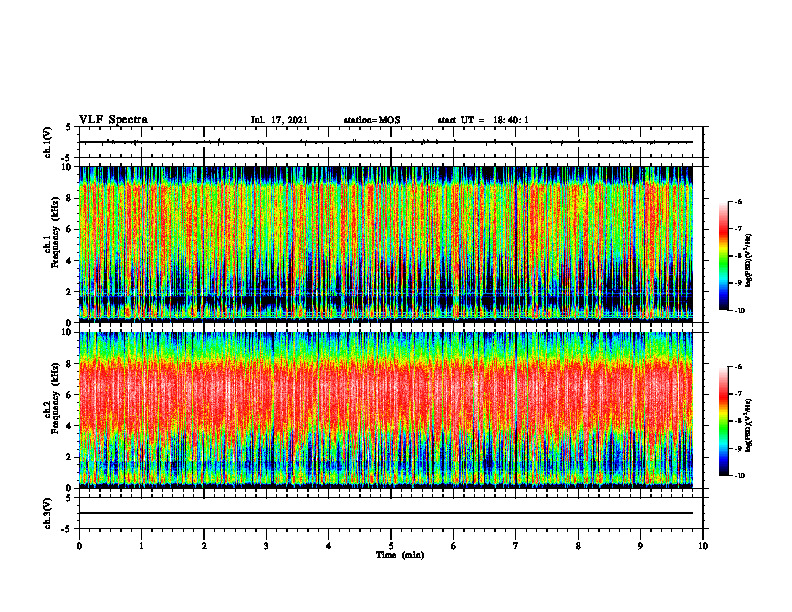Click time axis tick label "0"

[x=79, y=546]
